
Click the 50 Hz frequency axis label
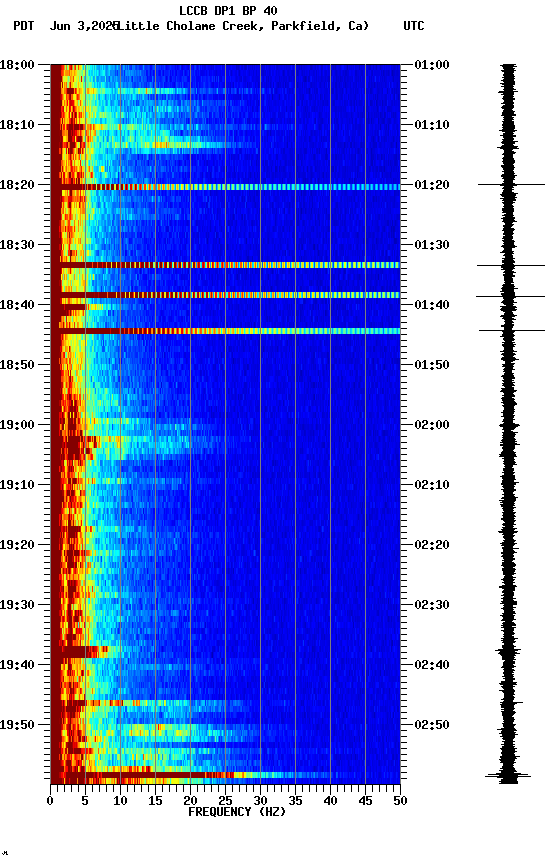click(400, 801)
